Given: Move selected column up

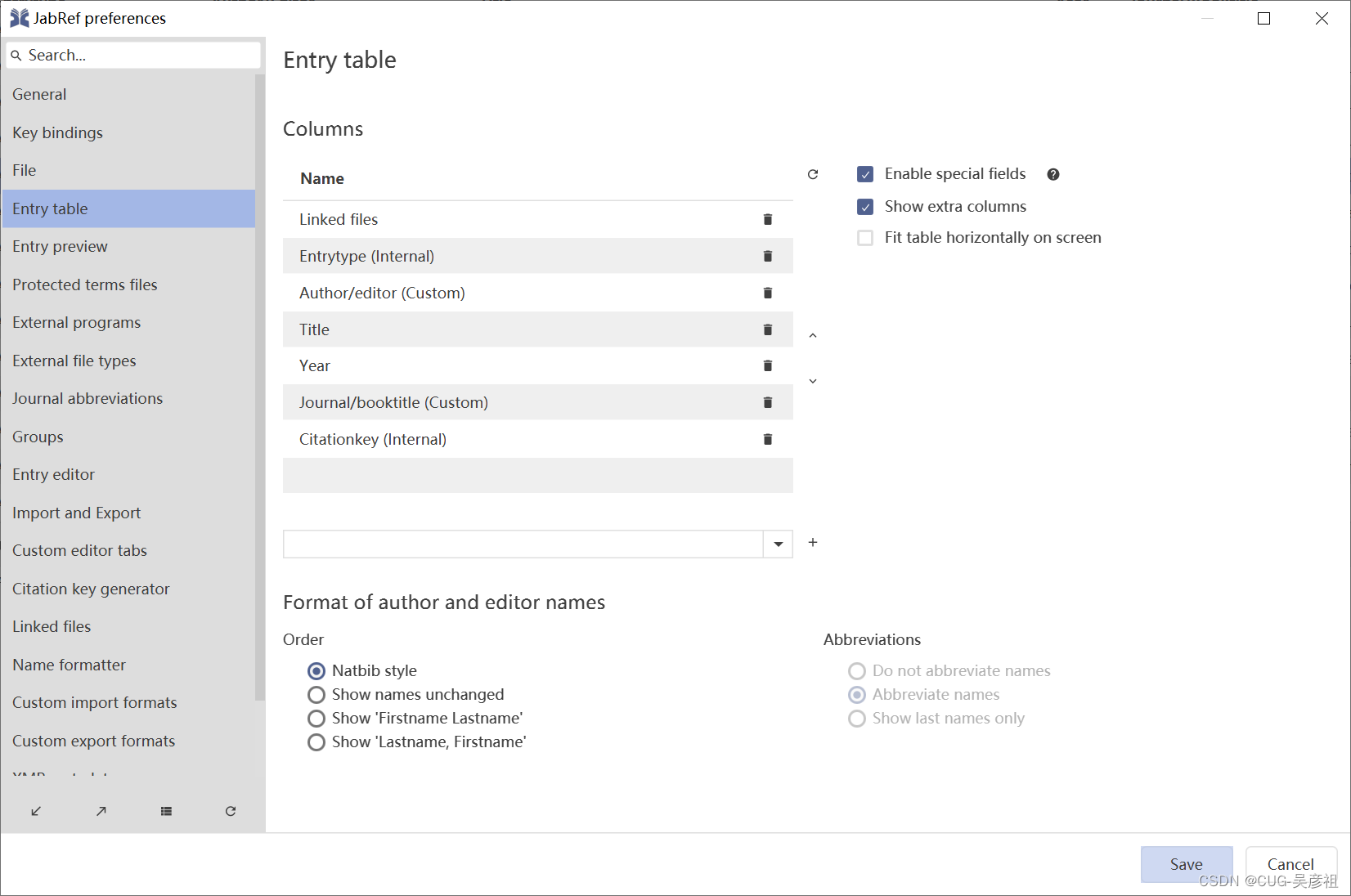Looking at the screenshot, I should [813, 335].
